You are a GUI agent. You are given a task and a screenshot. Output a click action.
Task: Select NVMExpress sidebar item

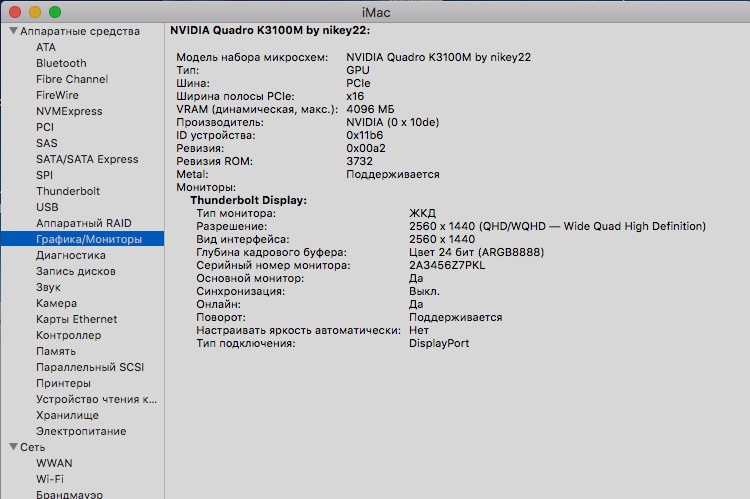(x=69, y=111)
